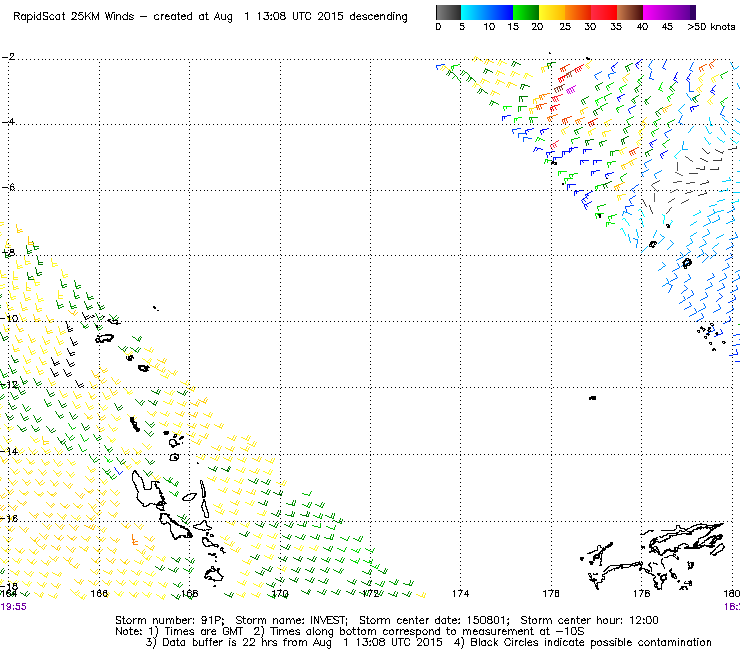Click the "created at Aug 1 13:08 UTC 2015" text
740x650 pixels.
[250, 17]
